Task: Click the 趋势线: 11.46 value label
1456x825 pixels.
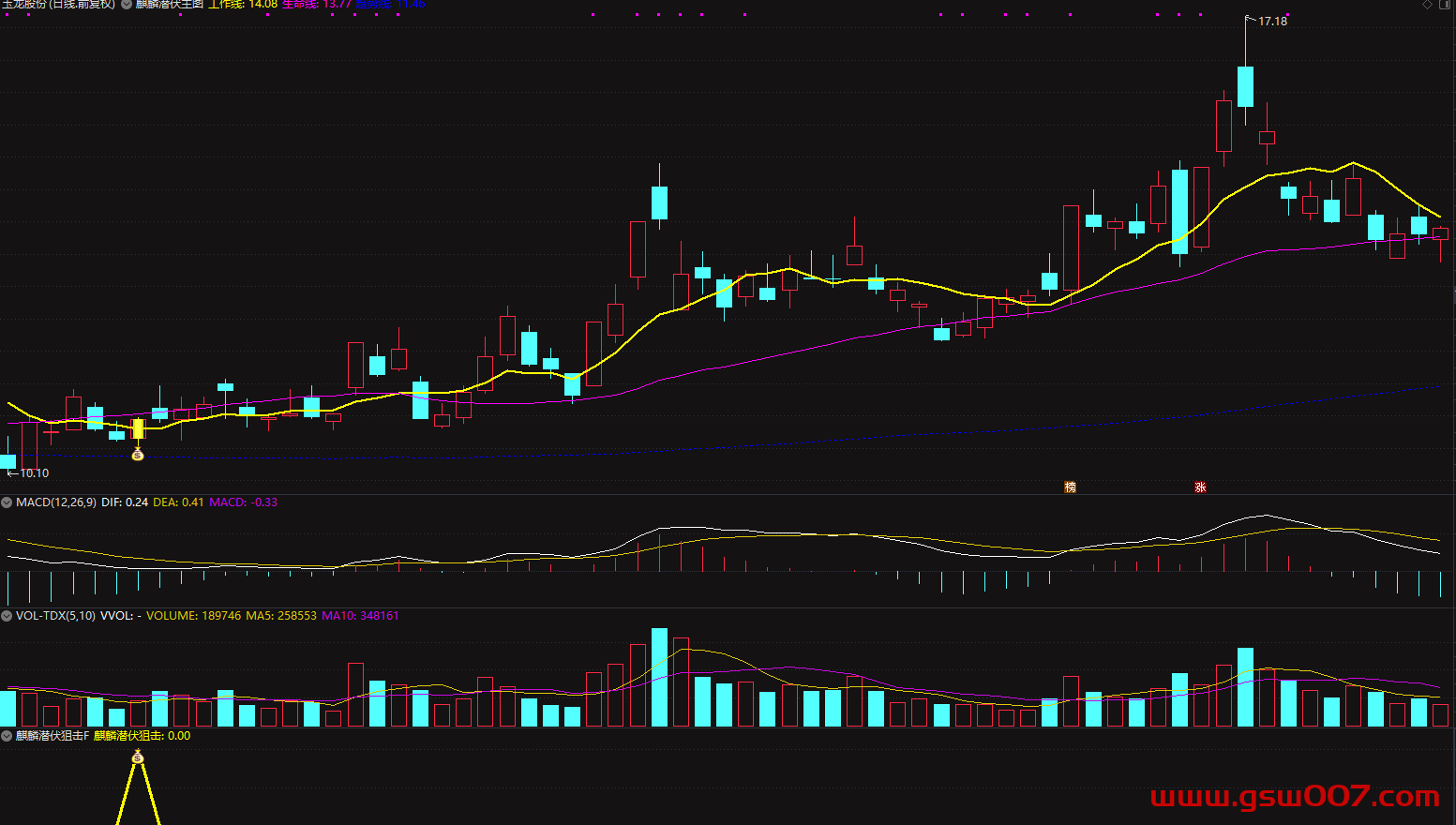Action: (x=390, y=4)
